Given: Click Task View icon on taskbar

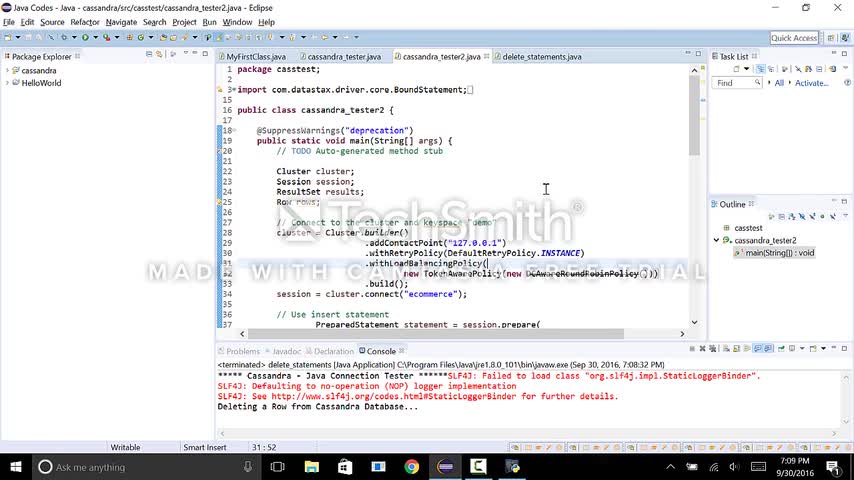Looking at the screenshot, I should tap(278, 467).
